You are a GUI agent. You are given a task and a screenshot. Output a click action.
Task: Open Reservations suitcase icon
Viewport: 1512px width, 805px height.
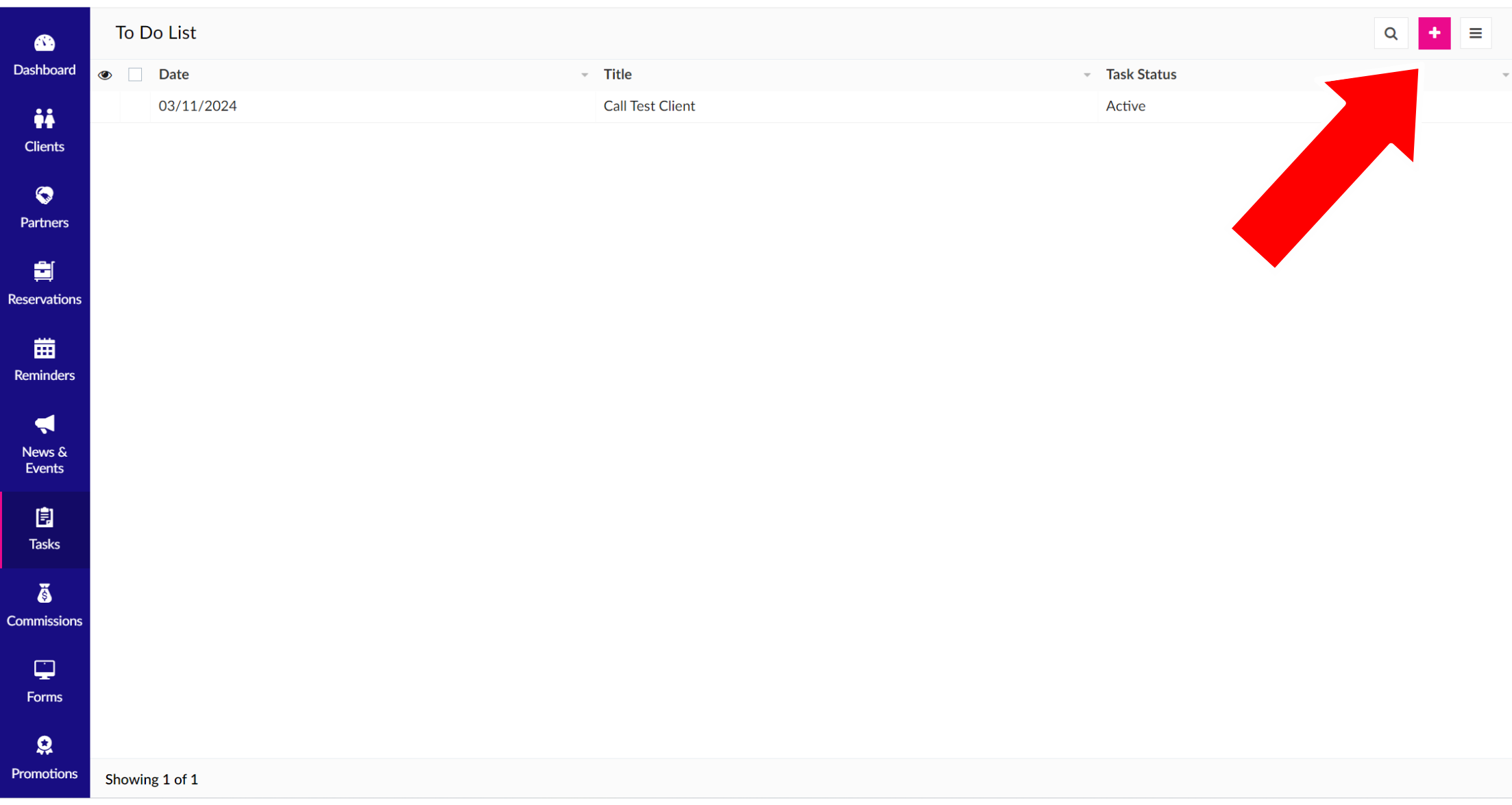(45, 272)
